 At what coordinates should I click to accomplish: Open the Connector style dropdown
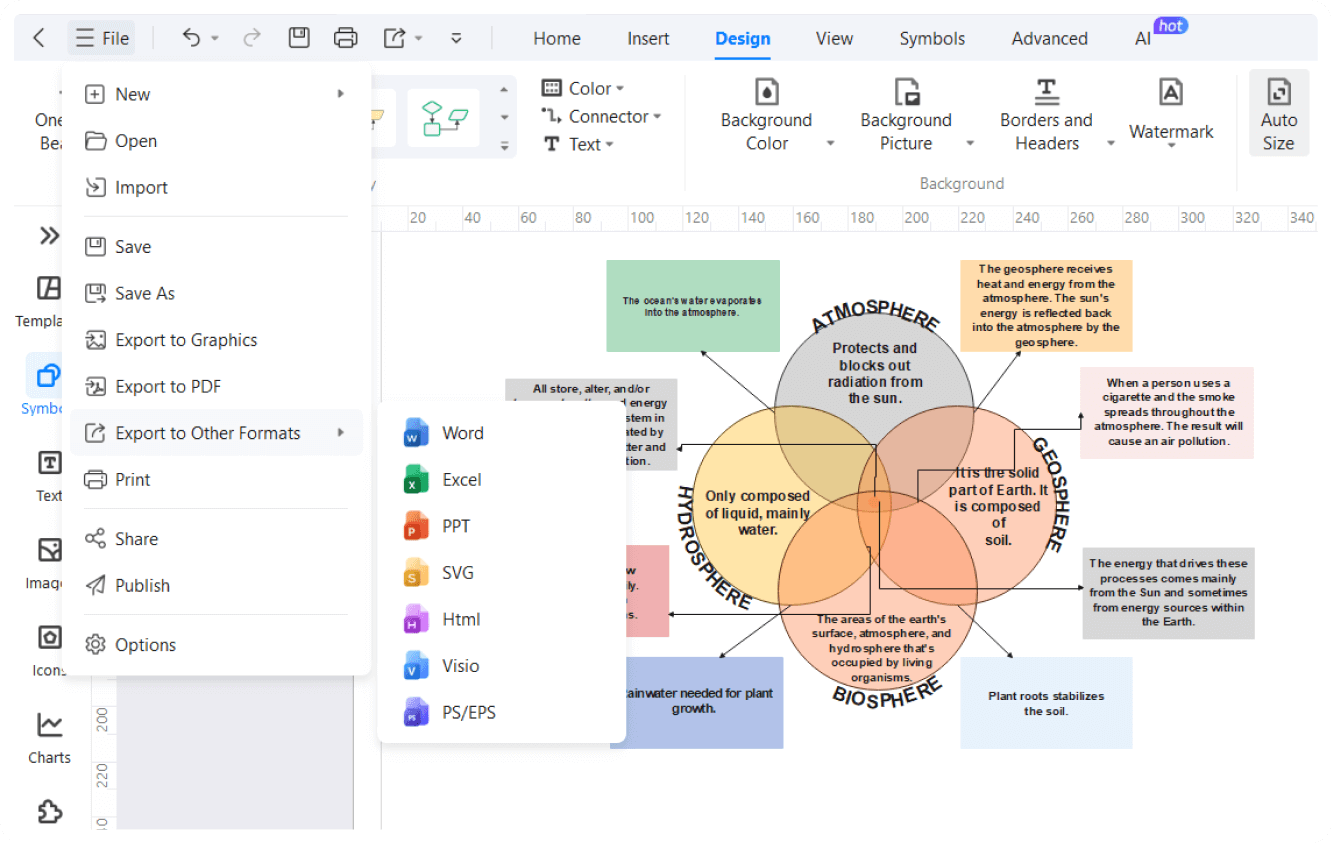tap(601, 116)
